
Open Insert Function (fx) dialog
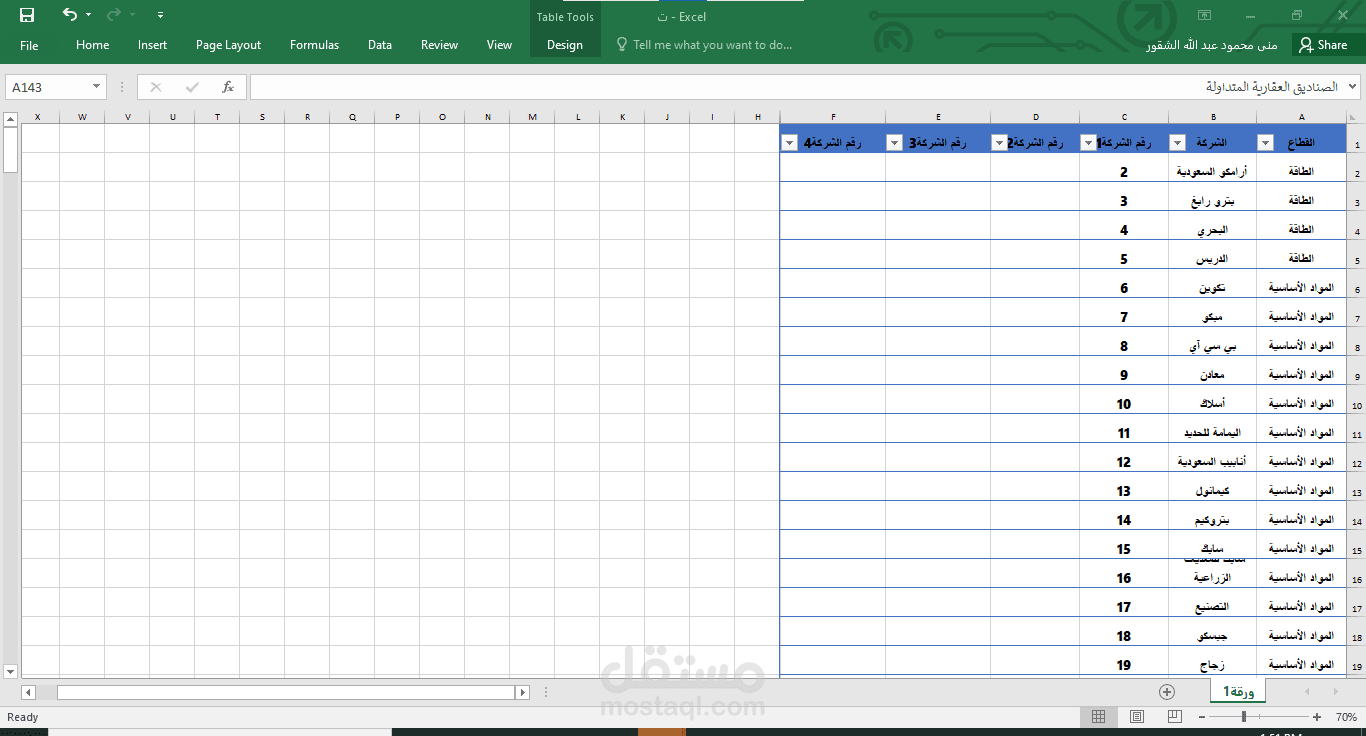coord(228,87)
